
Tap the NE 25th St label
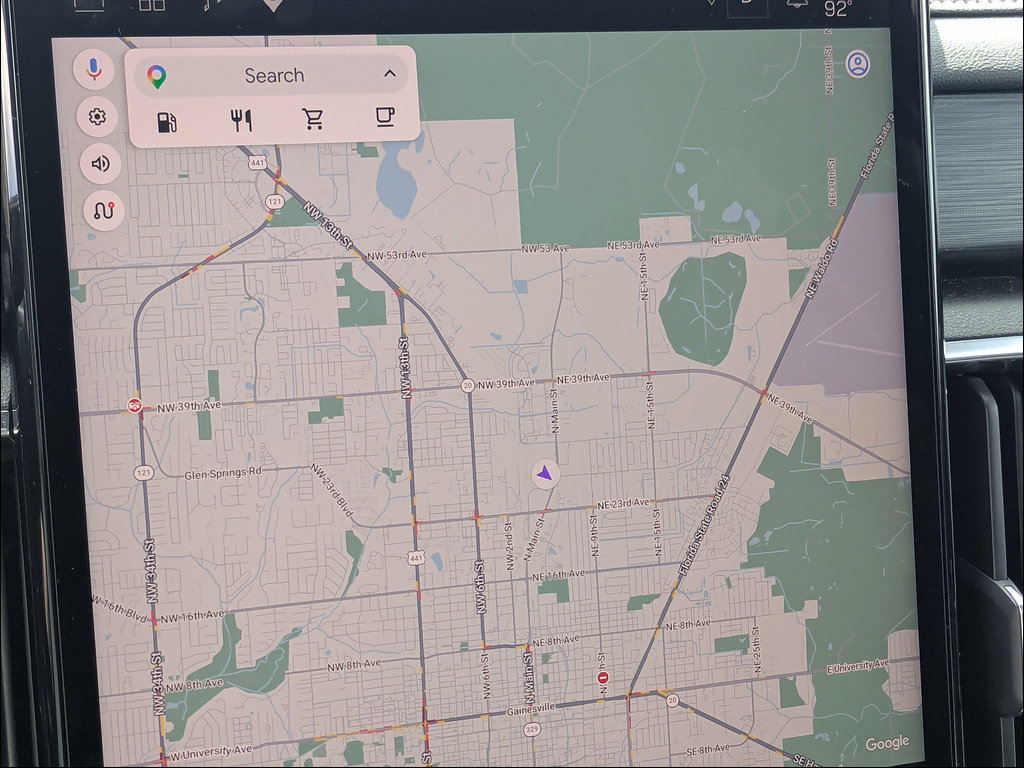click(x=756, y=650)
